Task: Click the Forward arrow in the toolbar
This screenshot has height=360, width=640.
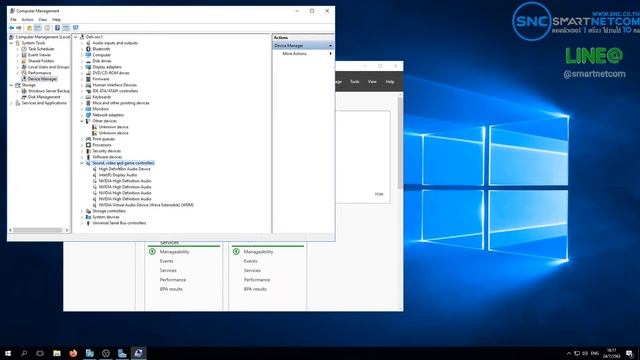Action: pyautogui.click(x=19, y=28)
